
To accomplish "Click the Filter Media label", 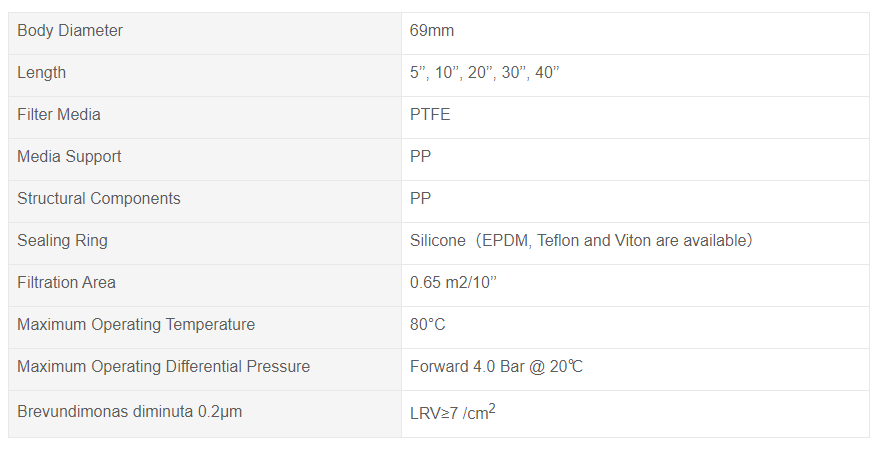I will pos(59,115).
